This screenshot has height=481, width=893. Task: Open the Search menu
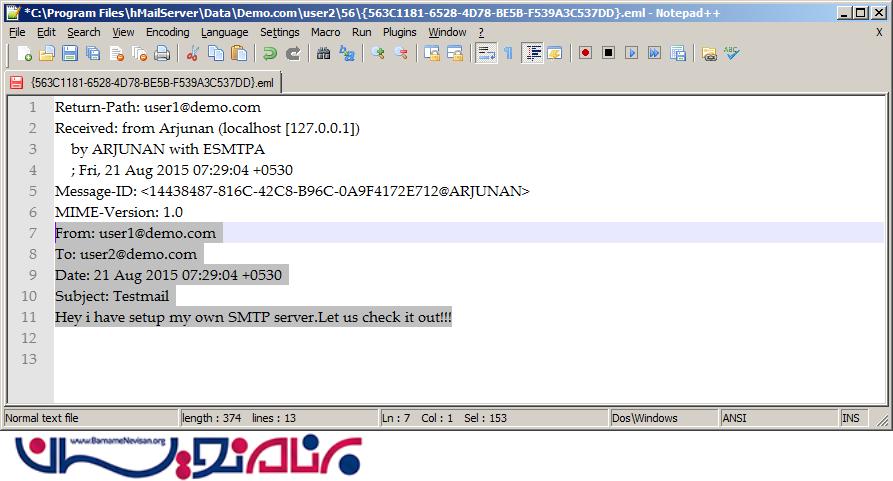coord(84,32)
